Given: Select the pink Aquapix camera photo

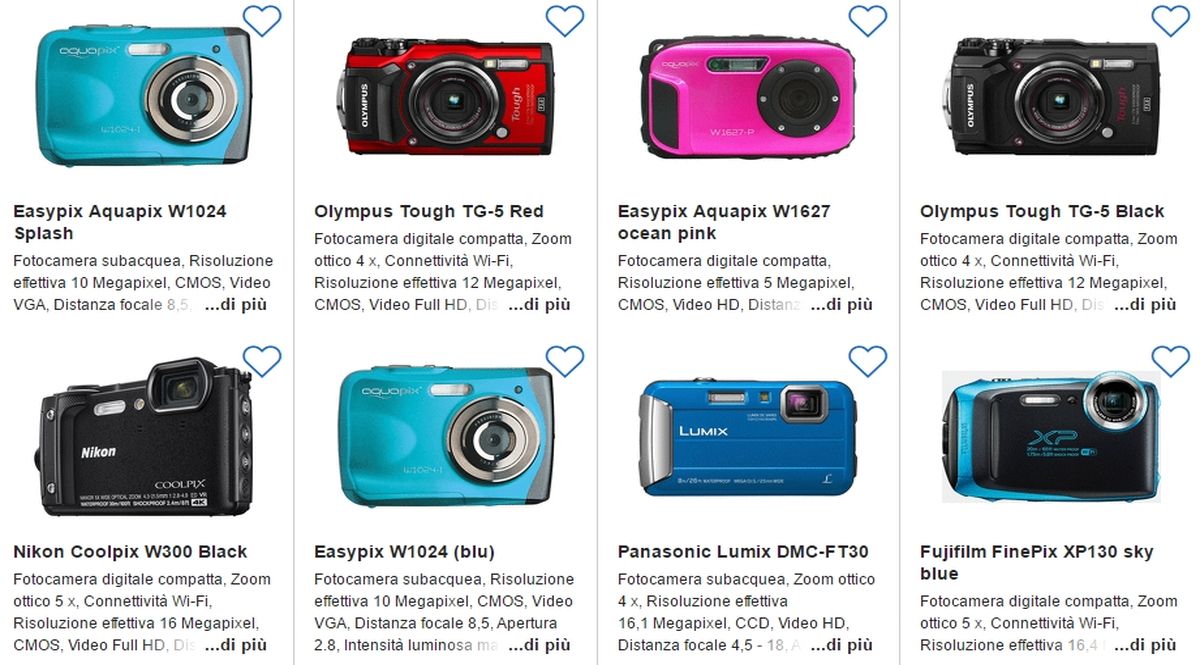Looking at the screenshot, I should click(x=748, y=95).
